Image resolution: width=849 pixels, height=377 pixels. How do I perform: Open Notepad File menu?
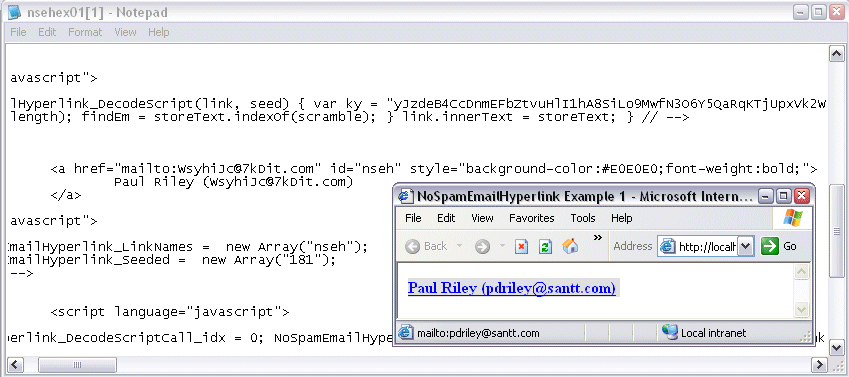coord(18,32)
